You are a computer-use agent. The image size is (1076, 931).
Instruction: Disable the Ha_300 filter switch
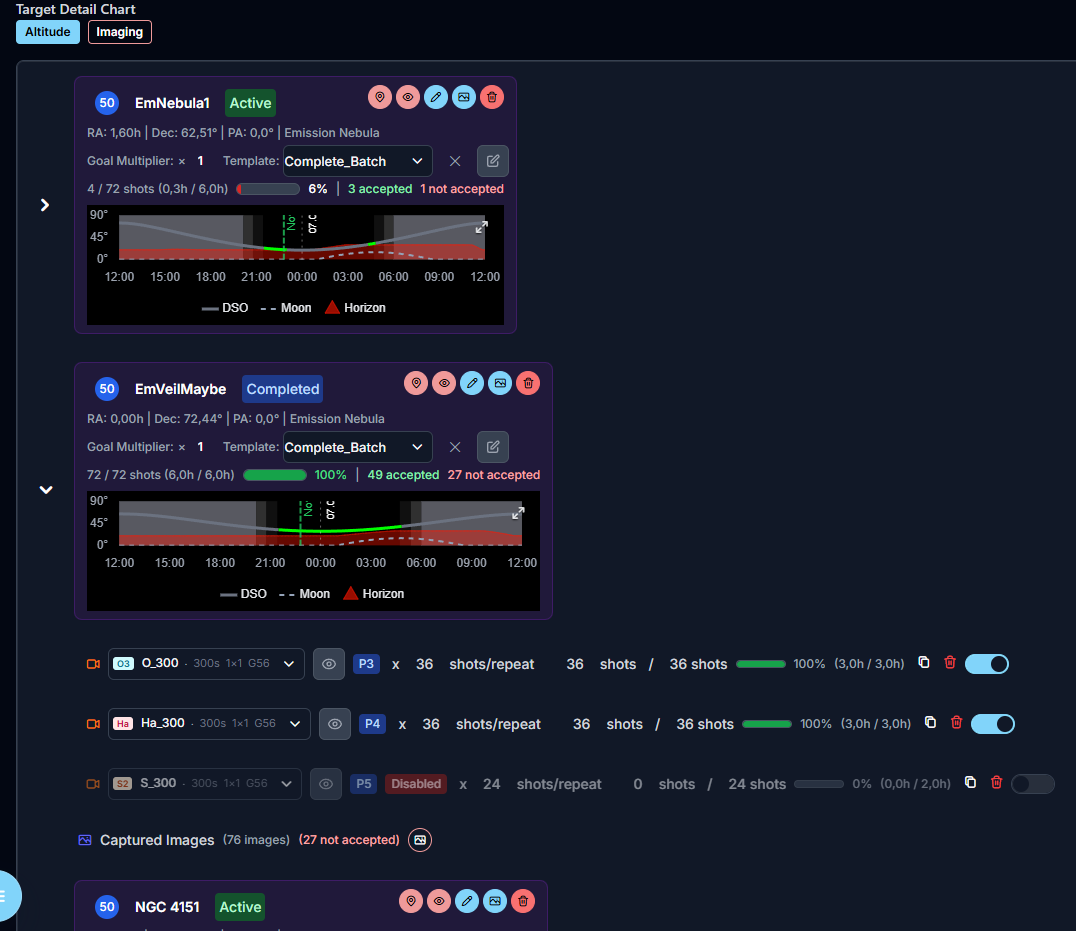[x=992, y=724]
